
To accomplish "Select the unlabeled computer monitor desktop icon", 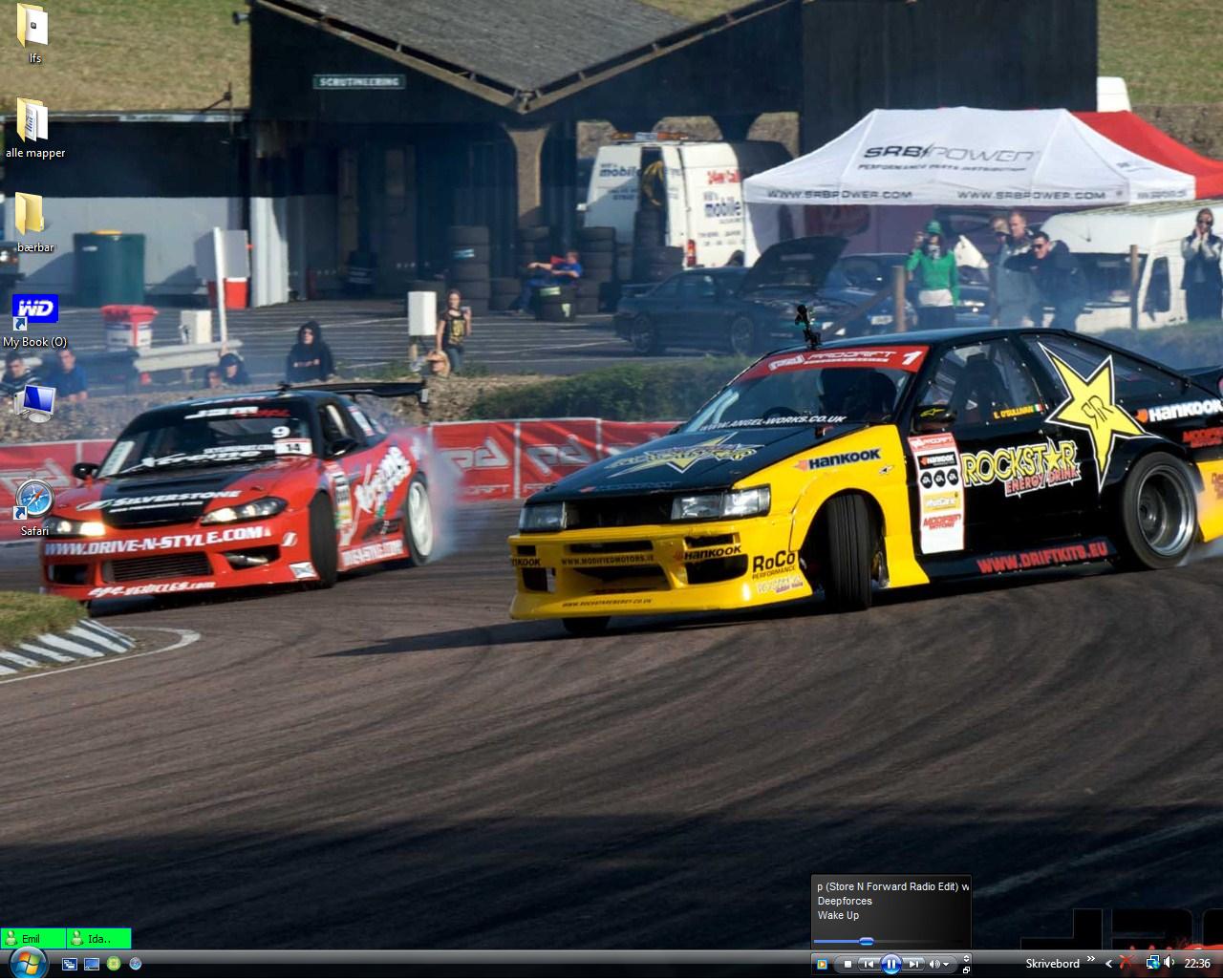I will tap(35, 402).
